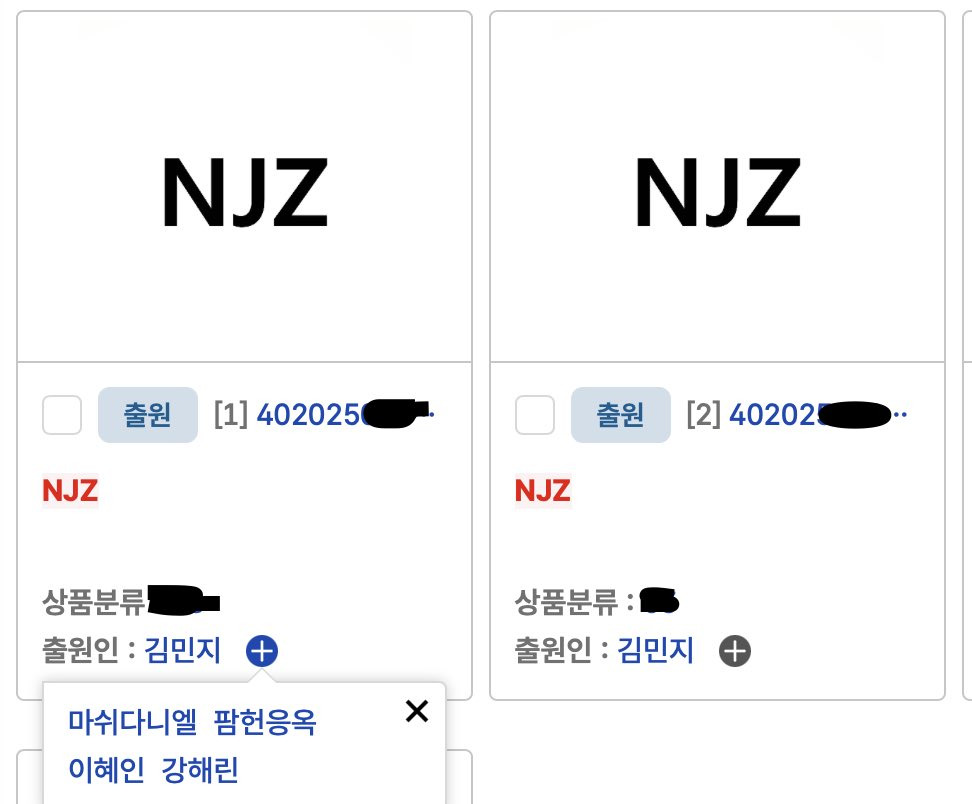Screen dimensions: 972x804
Task: Collapse applicant list on second NJZ trademark
Action: 735,651
